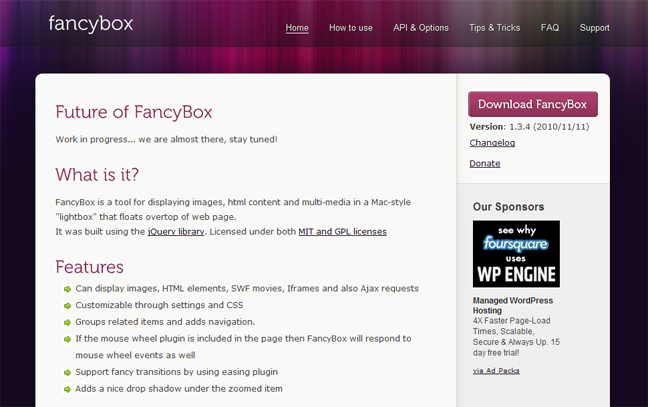The width and height of the screenshot is (648, 407).
Task: Click the fancybox logo
Action: 91,24
